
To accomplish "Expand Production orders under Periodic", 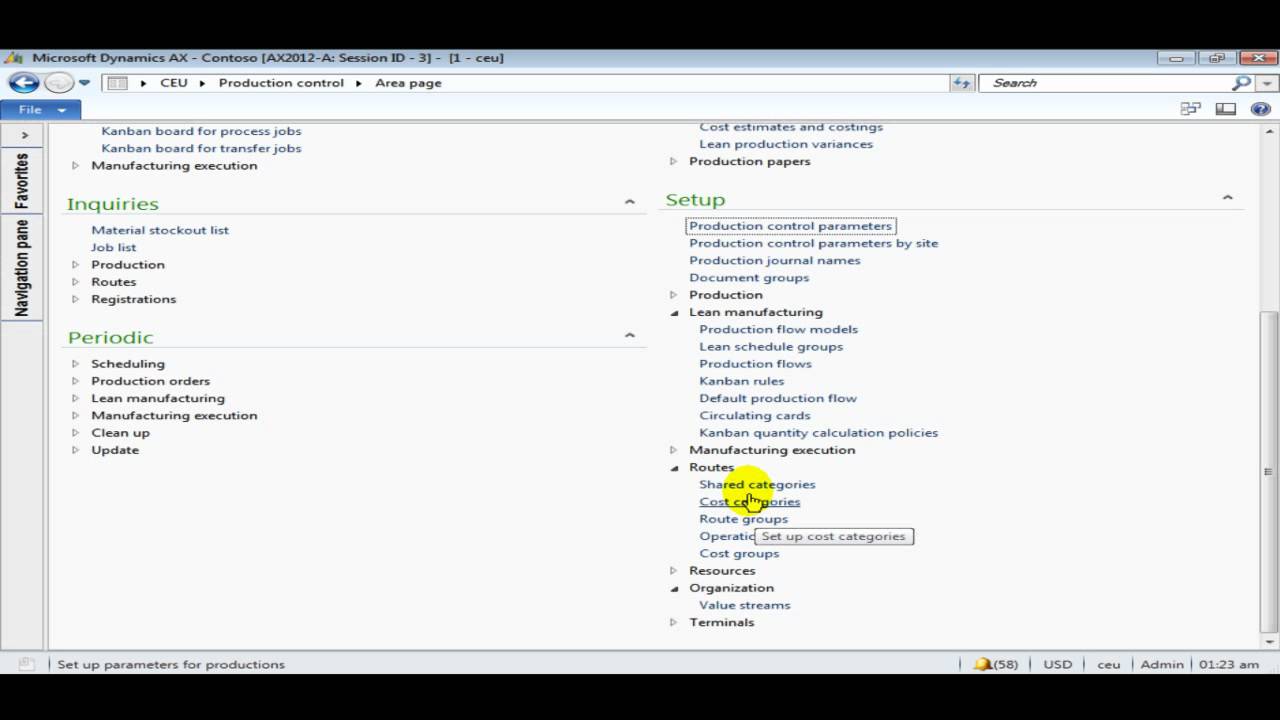I will (x=75, y=381).
